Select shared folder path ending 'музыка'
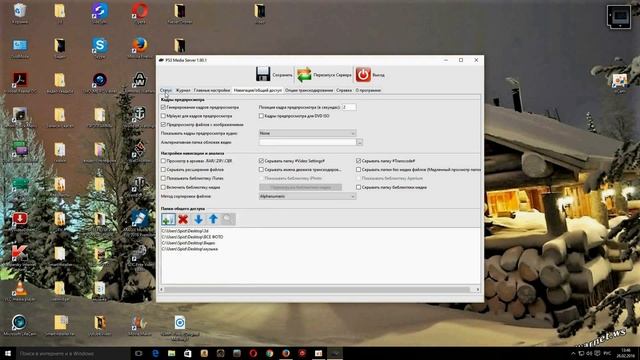Viewport: 640px width, 360px height. tap(190, 249)
